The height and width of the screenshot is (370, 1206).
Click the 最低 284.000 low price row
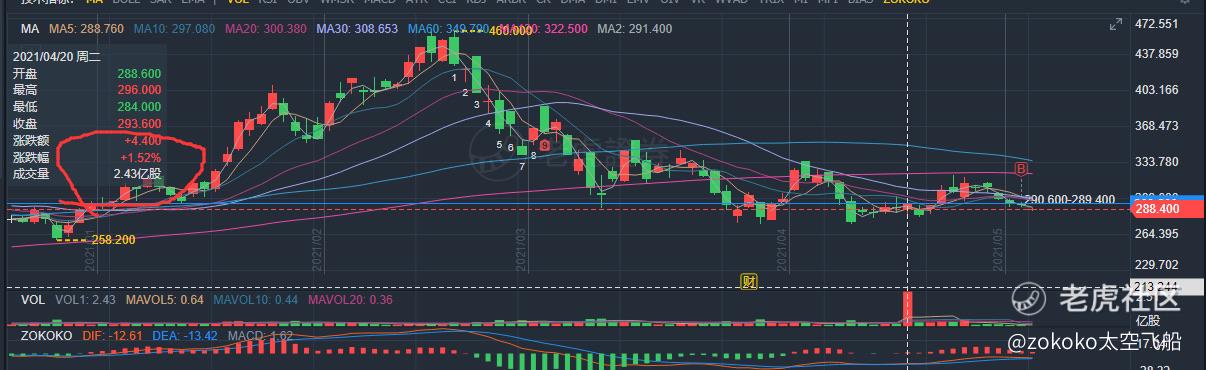86,107
